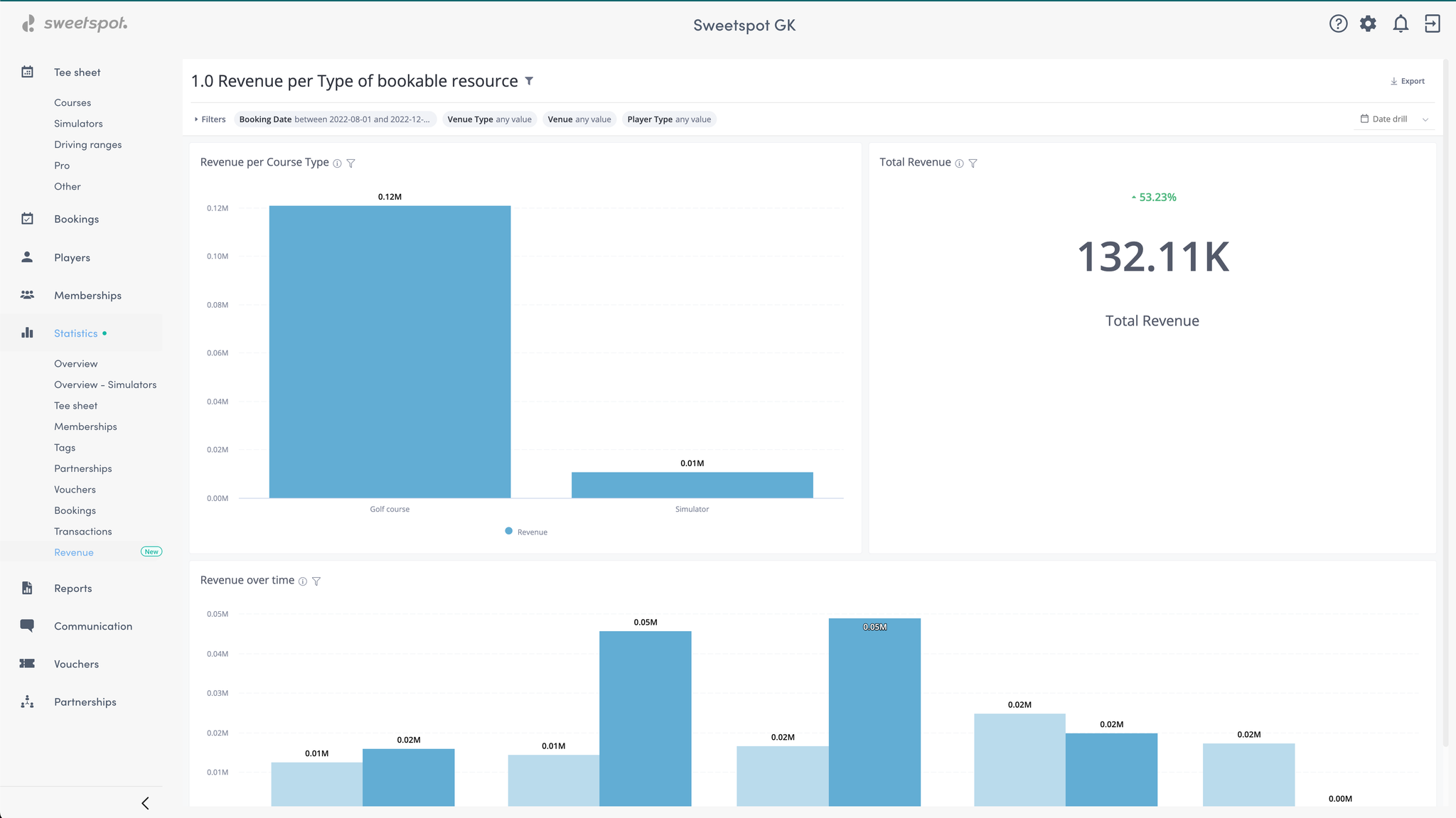Click filter icon next to Total Revenue
1456x818 pixels.
[x=973, y=163]
